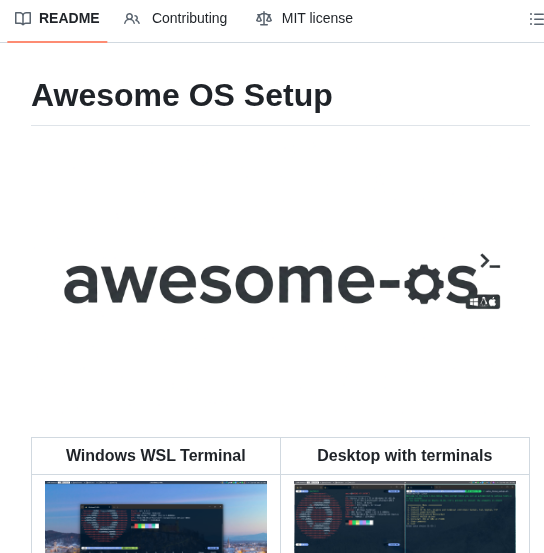
Task: Open the Desktop with terminals screenshot
Action: 405,517
